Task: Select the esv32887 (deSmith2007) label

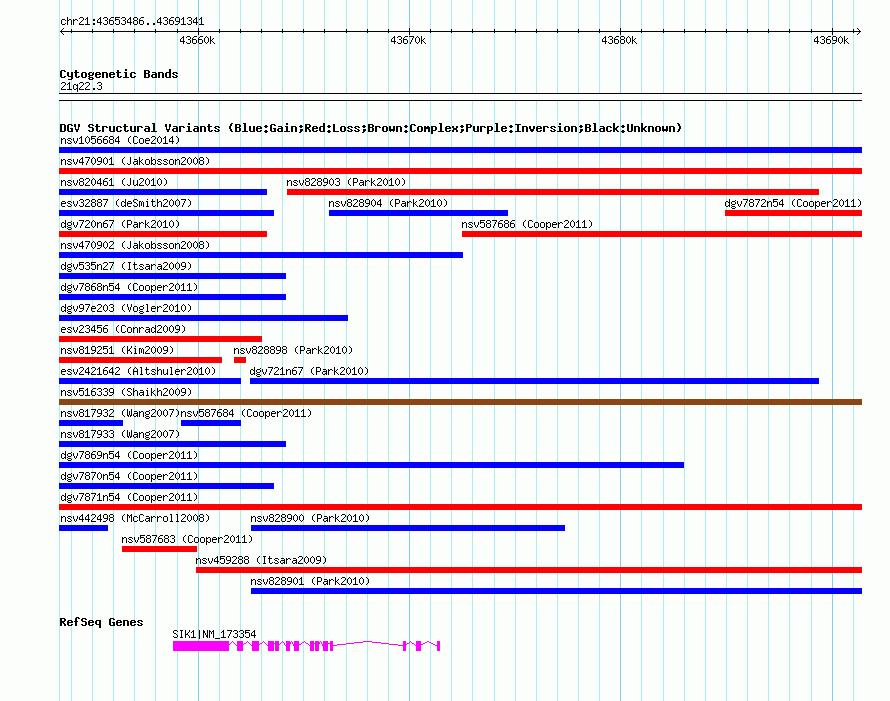Action: 126,203
